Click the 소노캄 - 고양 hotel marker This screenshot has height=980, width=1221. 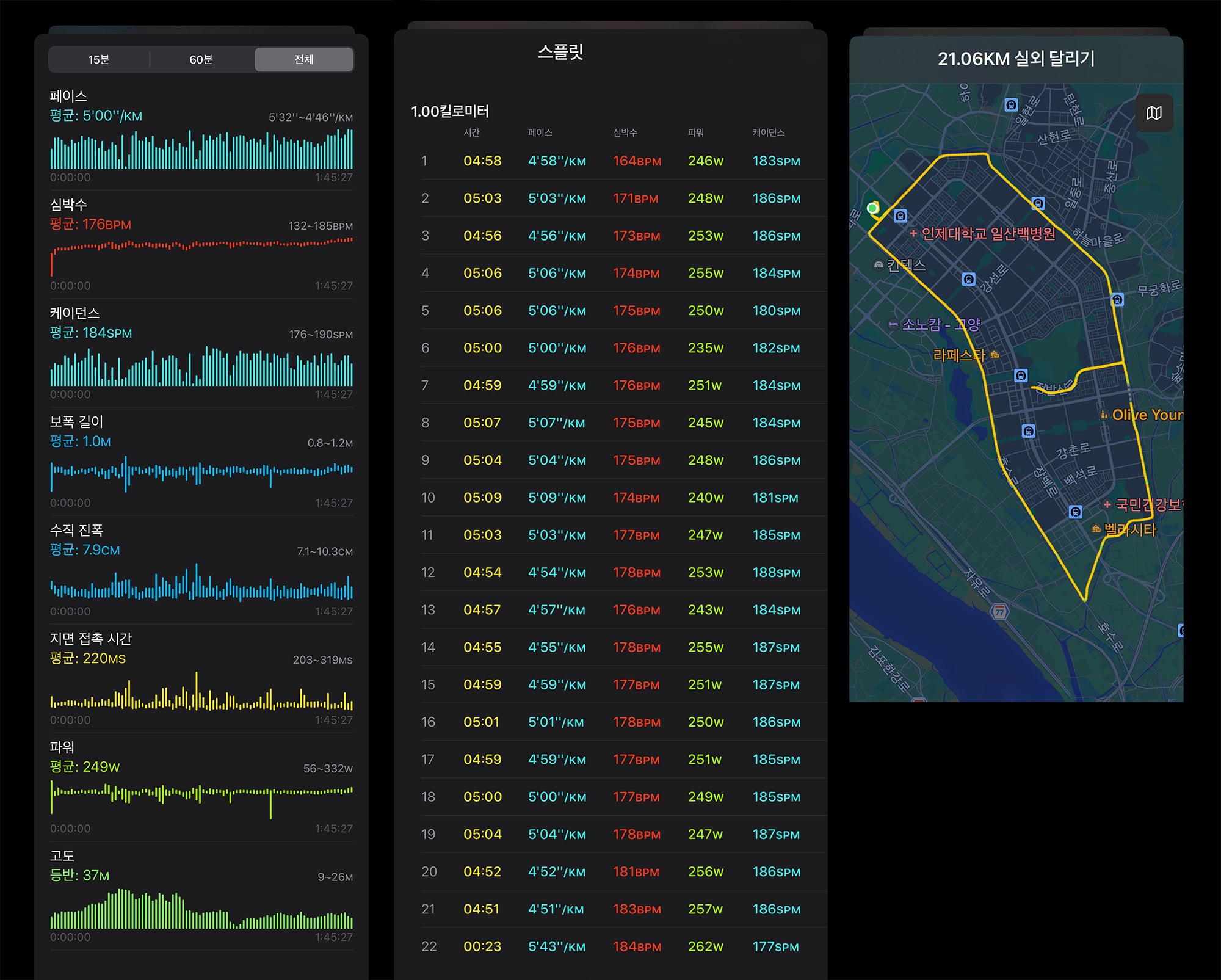coord(894,324)
